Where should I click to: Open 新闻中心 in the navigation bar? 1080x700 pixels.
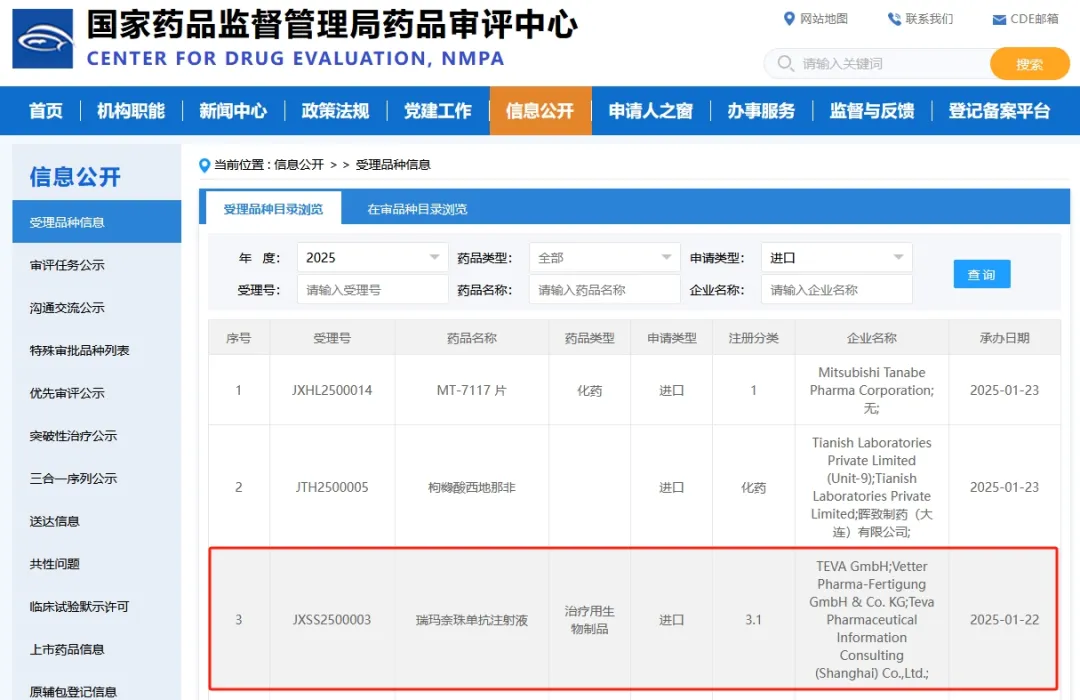click(x=232, y=111)
